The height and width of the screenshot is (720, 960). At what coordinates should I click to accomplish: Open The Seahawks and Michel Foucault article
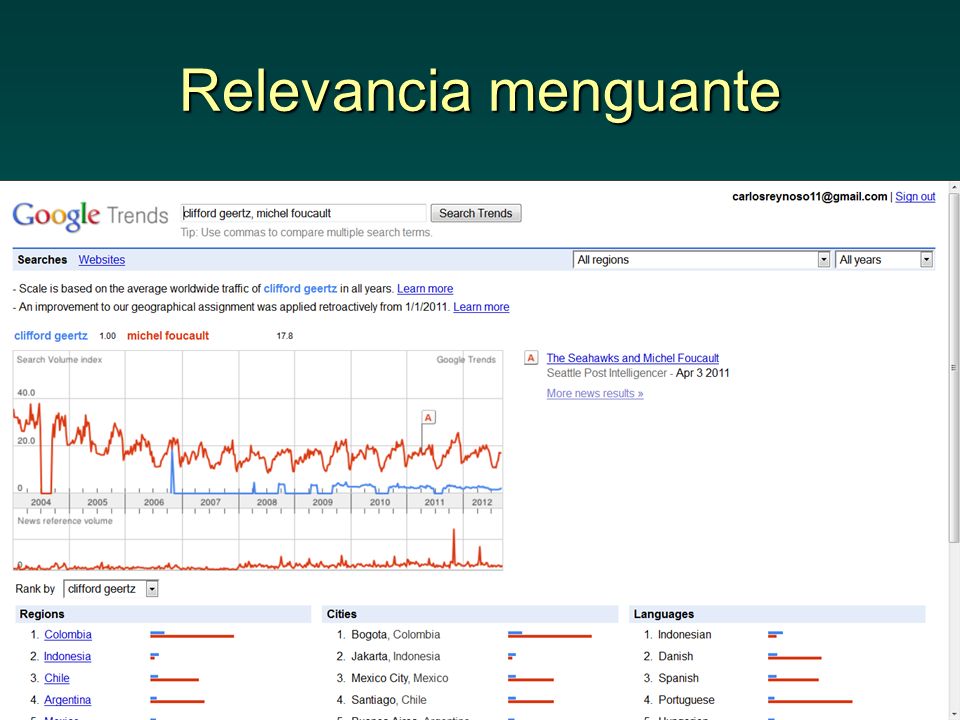coord(632,358)
